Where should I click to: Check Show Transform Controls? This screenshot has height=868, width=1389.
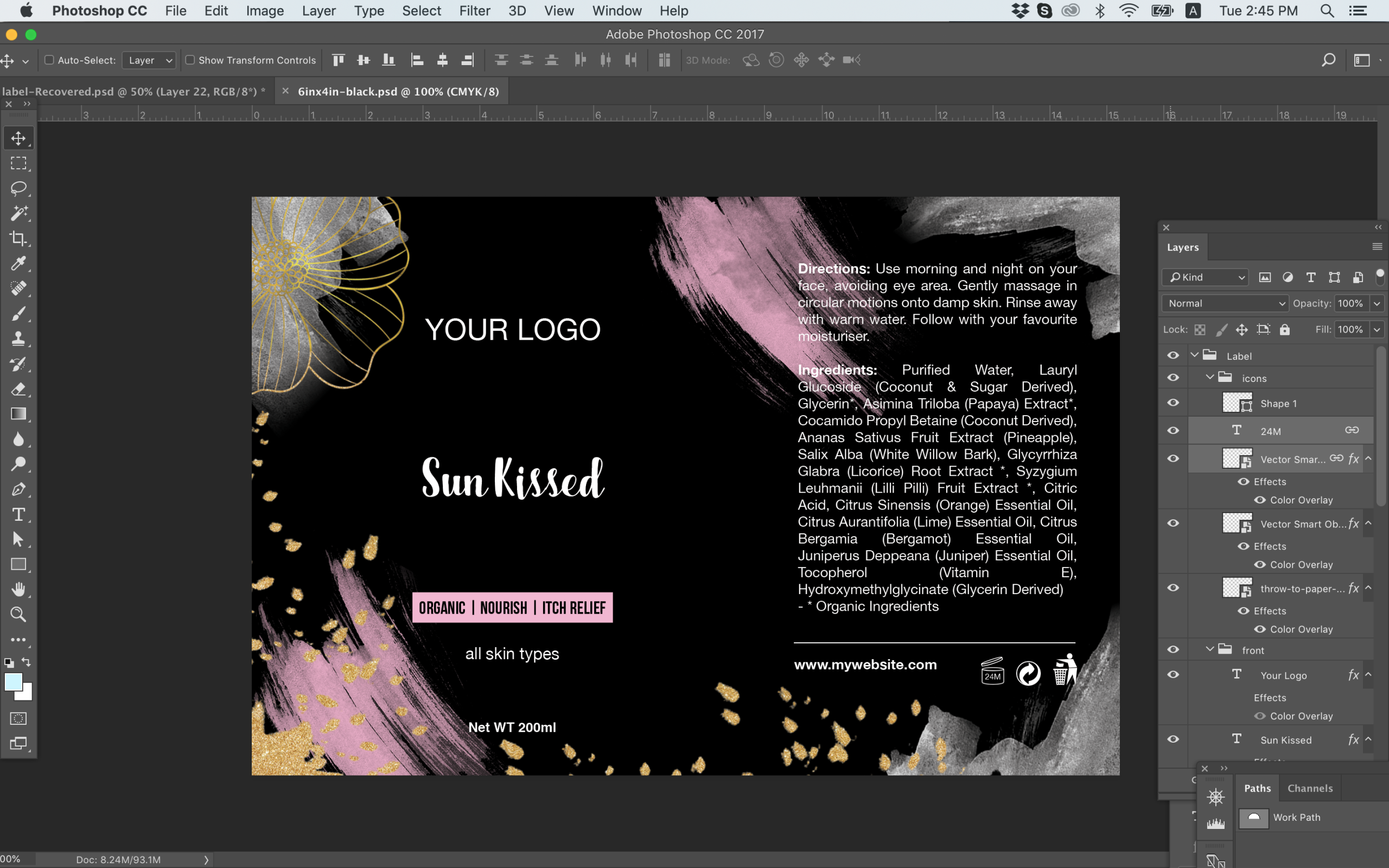coord(190,60)
